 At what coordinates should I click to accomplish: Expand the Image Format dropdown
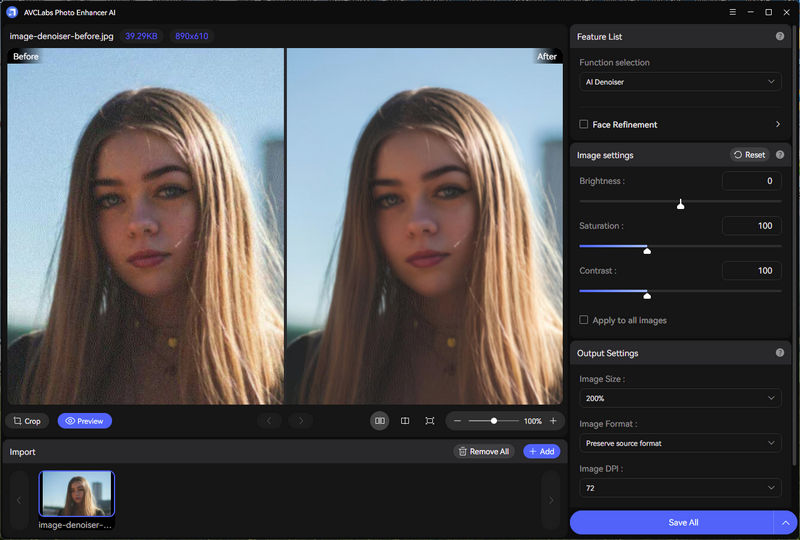click(680, 443)
